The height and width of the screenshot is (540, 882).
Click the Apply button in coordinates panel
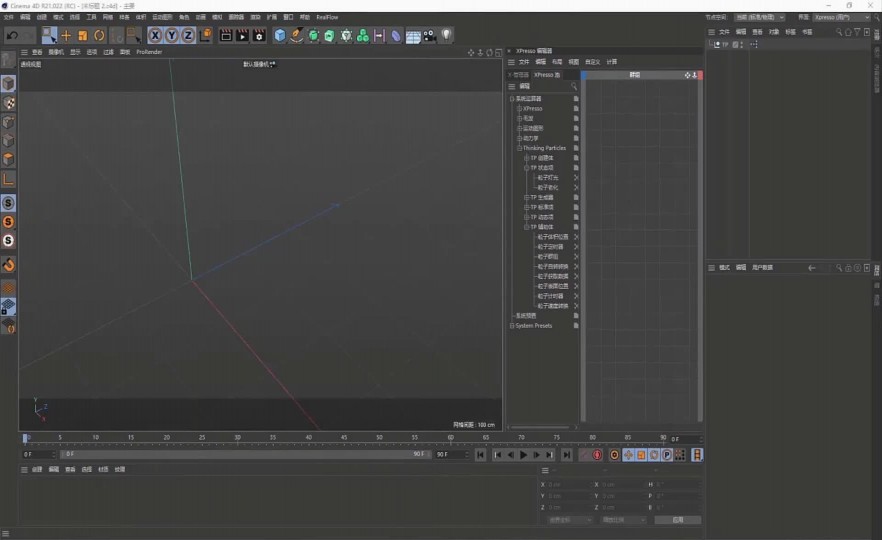pyautogui.click(x=678, y=520)
